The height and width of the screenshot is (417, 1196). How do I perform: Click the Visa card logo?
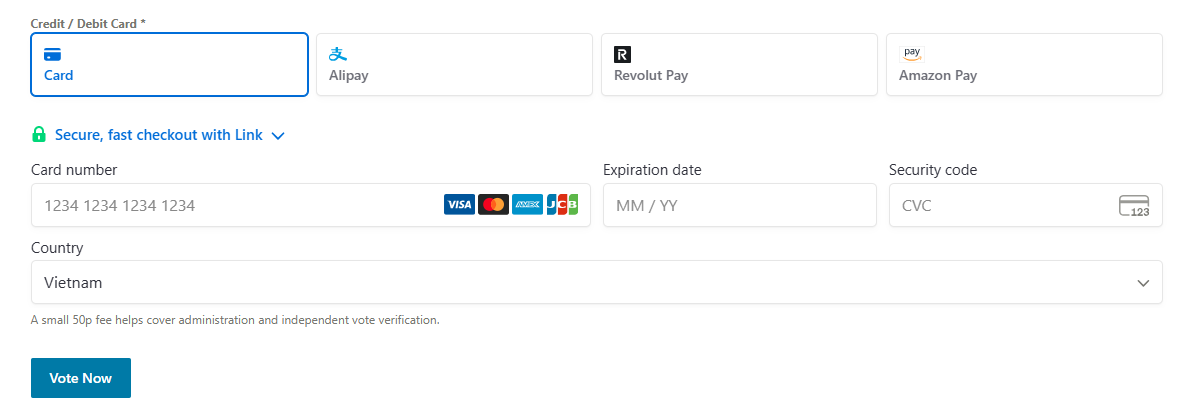pyautogui.click(x=459, y=205)
